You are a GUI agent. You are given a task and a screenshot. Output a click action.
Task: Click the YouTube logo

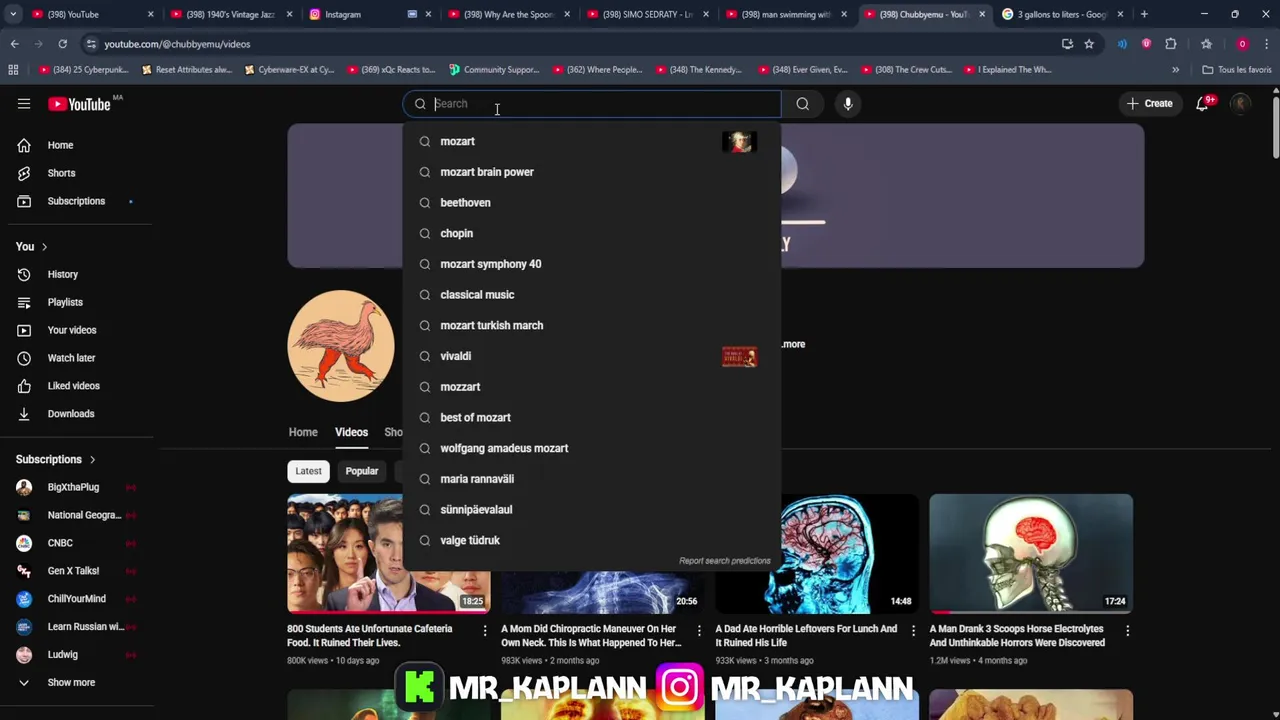click(x=79, y=104)
